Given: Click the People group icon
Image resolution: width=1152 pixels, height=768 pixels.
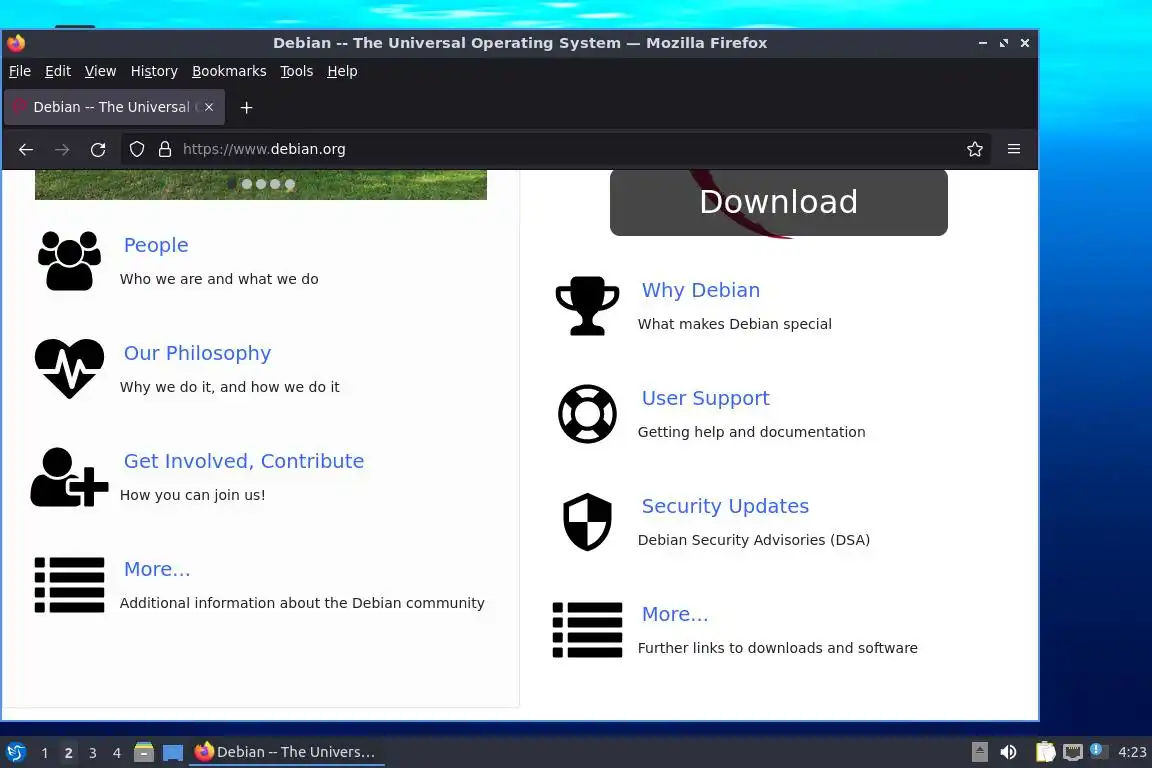Looking at the screenshot, I should (x=69, y=261).
